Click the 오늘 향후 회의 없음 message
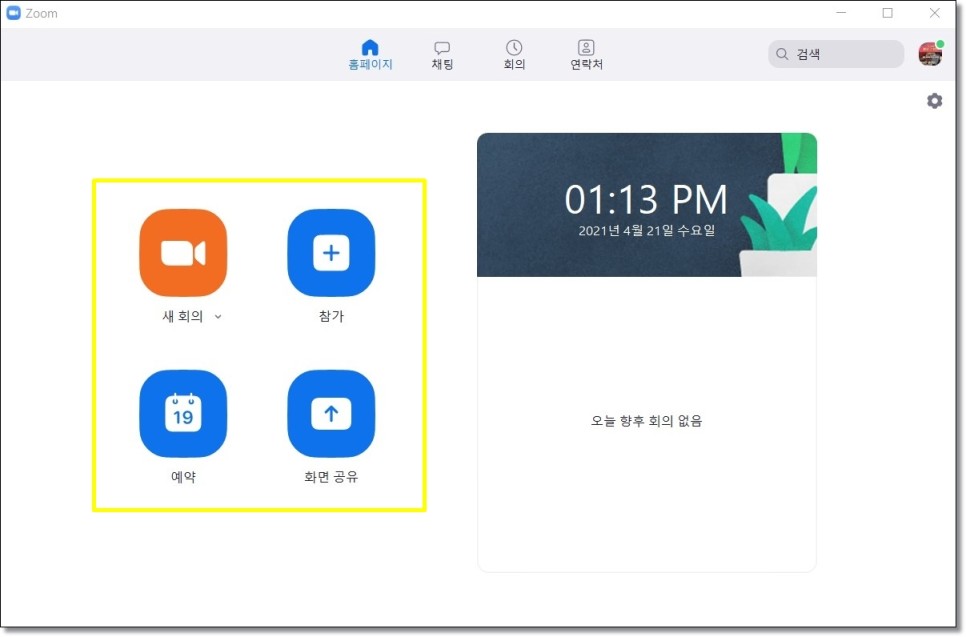Screen dimensions: 966x637 point(647,420)
